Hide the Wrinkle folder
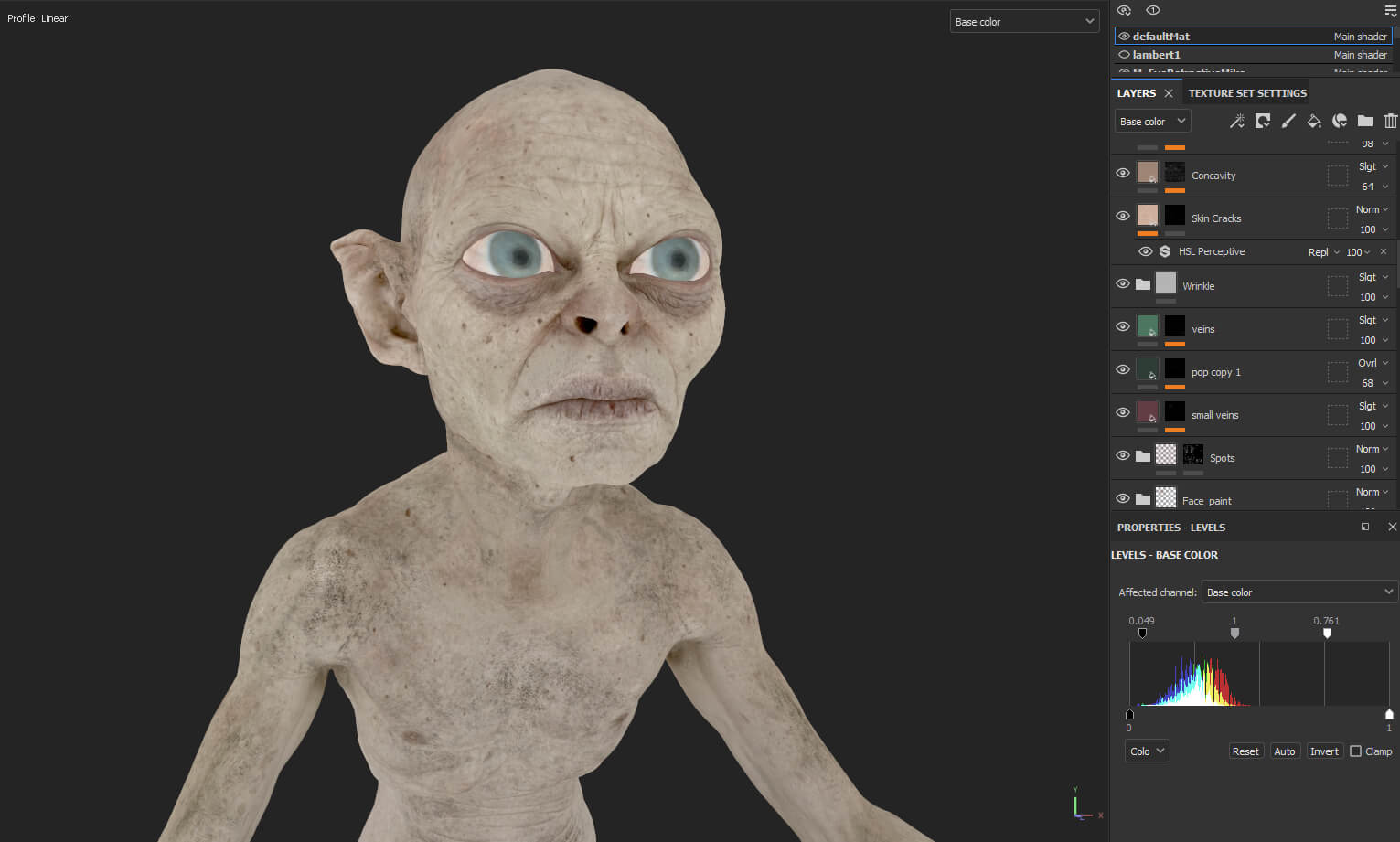Screen dimensions: 1400x842 (x=1123, y=283)
